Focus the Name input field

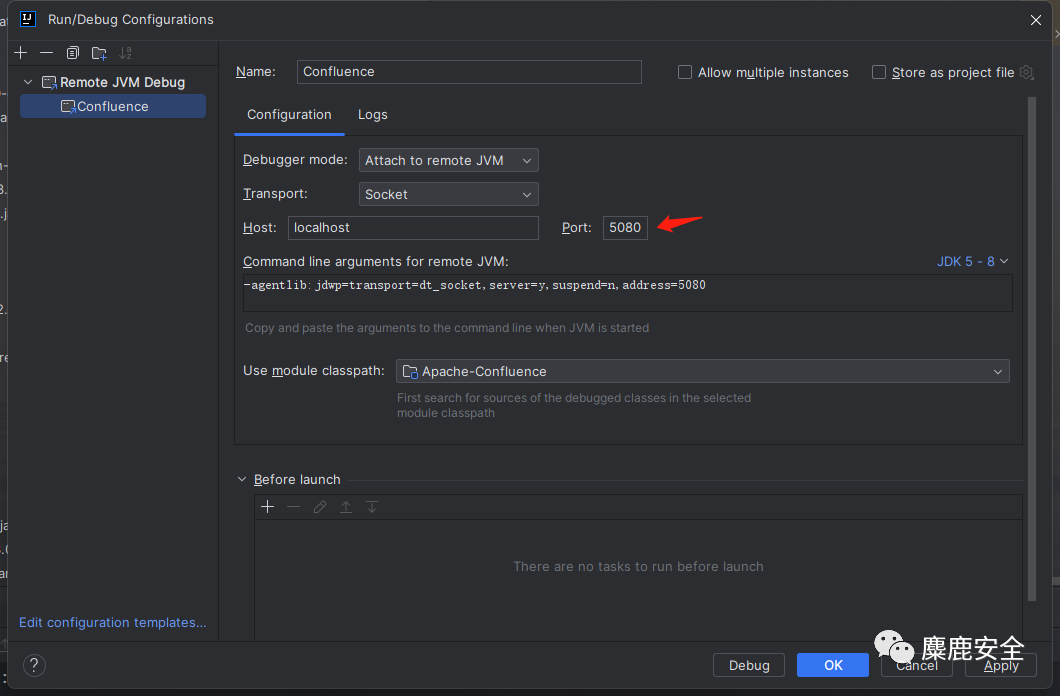[469, 72]
